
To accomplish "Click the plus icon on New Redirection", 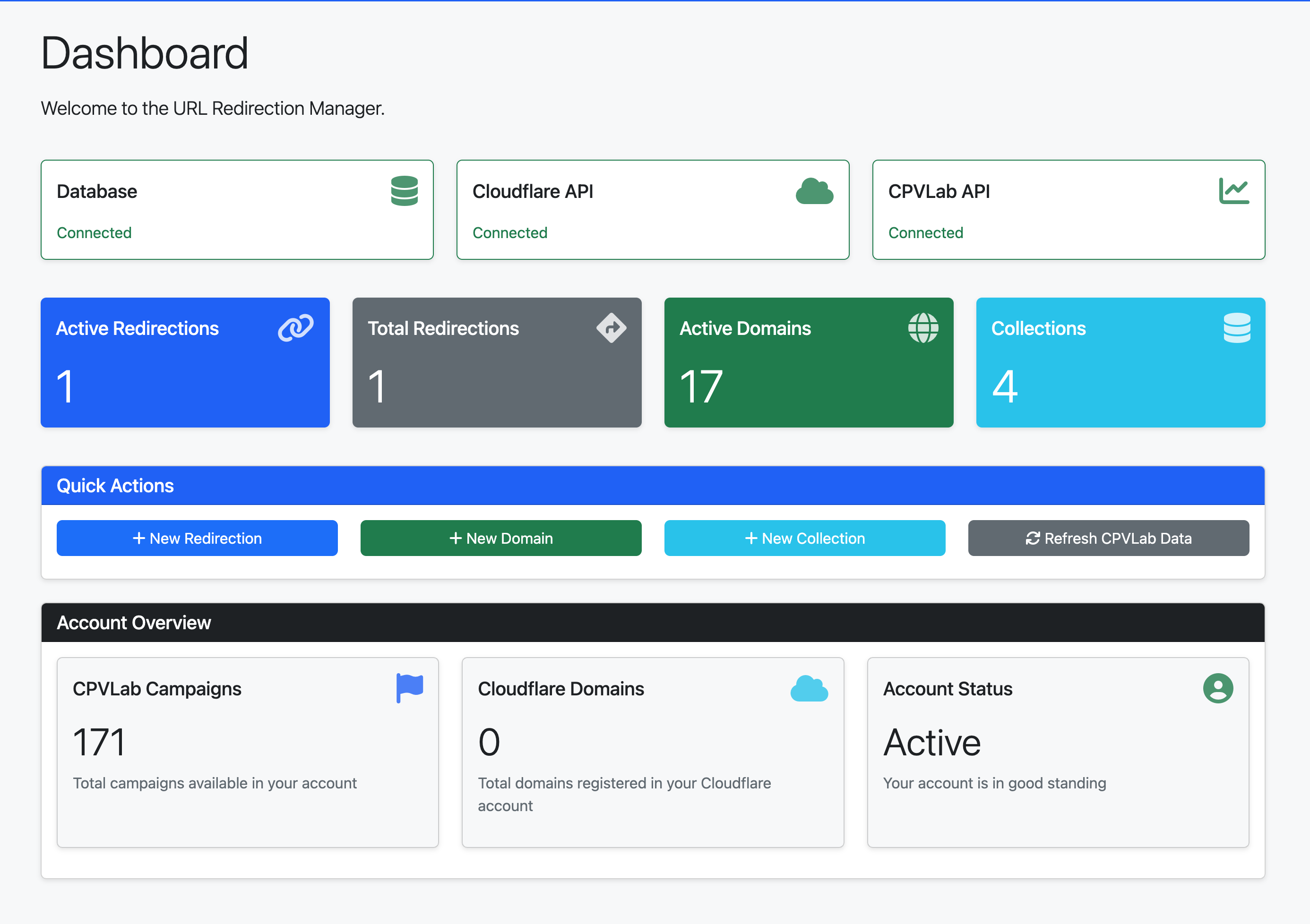I will (x=138, y=538).
